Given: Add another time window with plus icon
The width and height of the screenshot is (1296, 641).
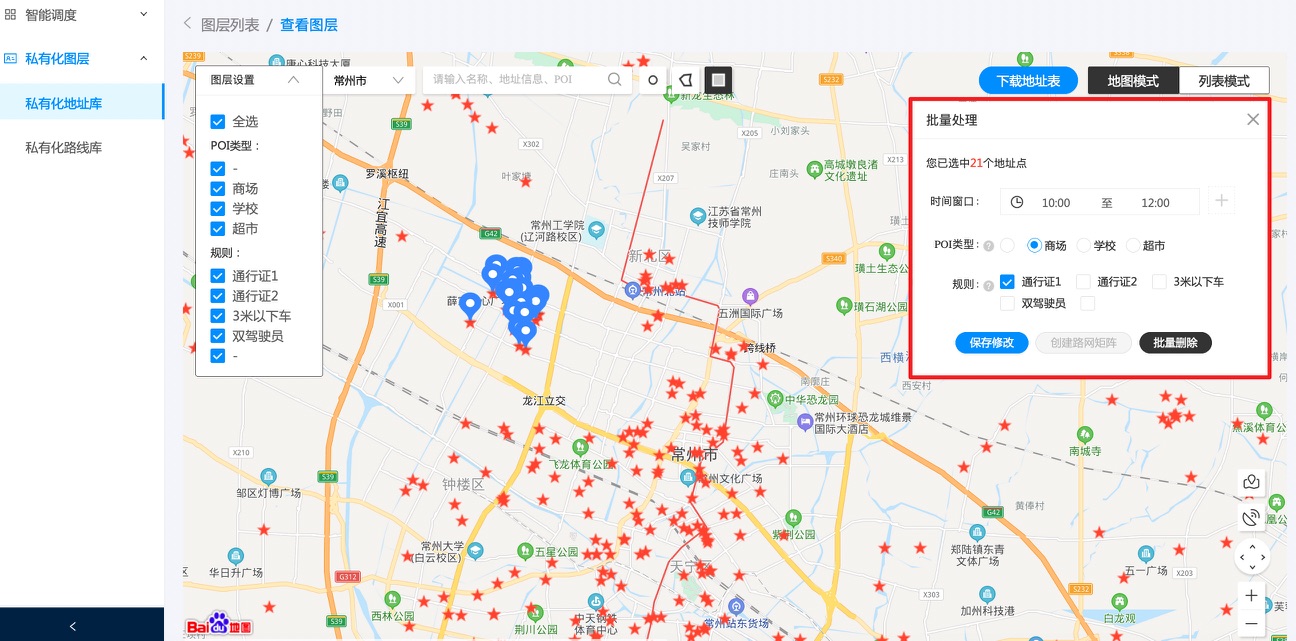Looking at the screenshot, I should click(x=1221, y=201).
